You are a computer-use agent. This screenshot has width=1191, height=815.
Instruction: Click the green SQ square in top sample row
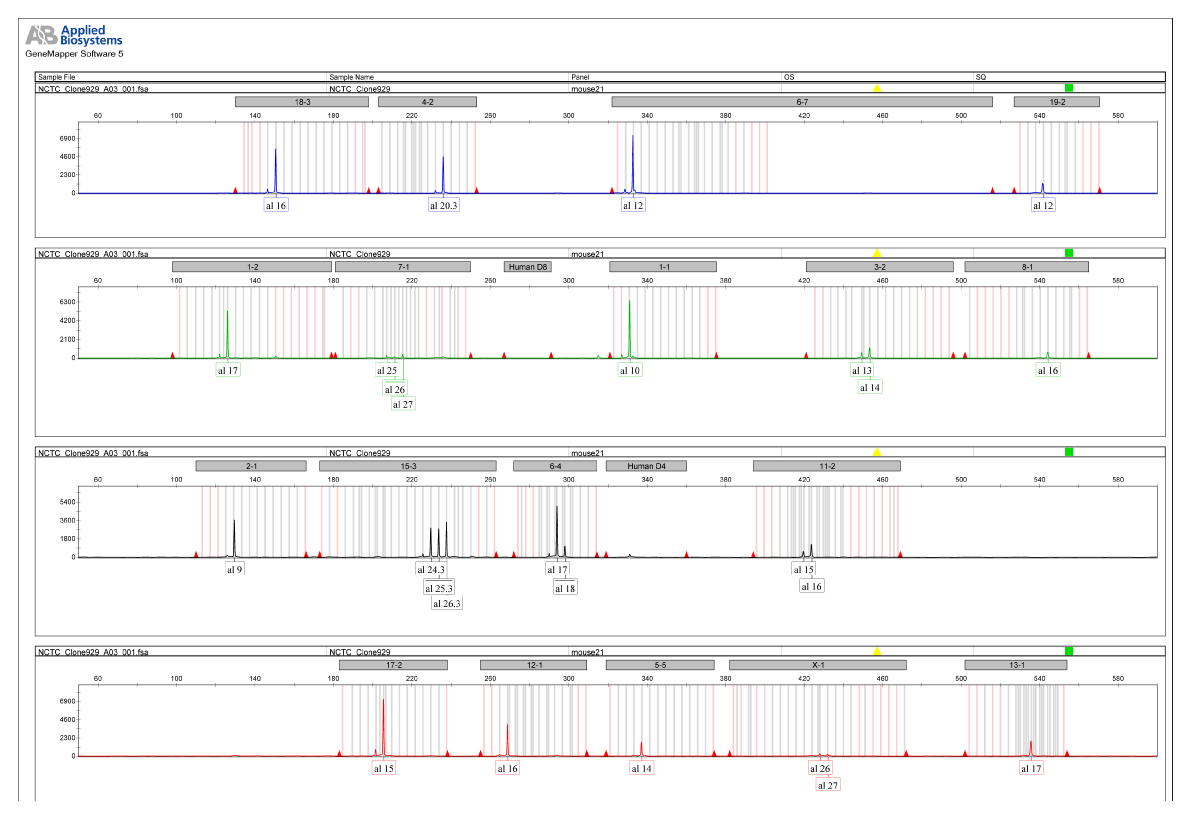(x=1069, y=88)
